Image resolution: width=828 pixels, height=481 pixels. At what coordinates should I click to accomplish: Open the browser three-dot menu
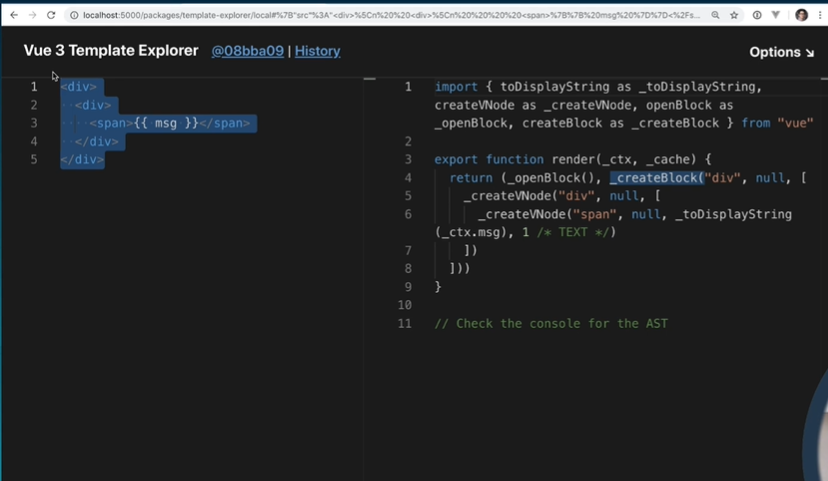[x=820, y=15]
